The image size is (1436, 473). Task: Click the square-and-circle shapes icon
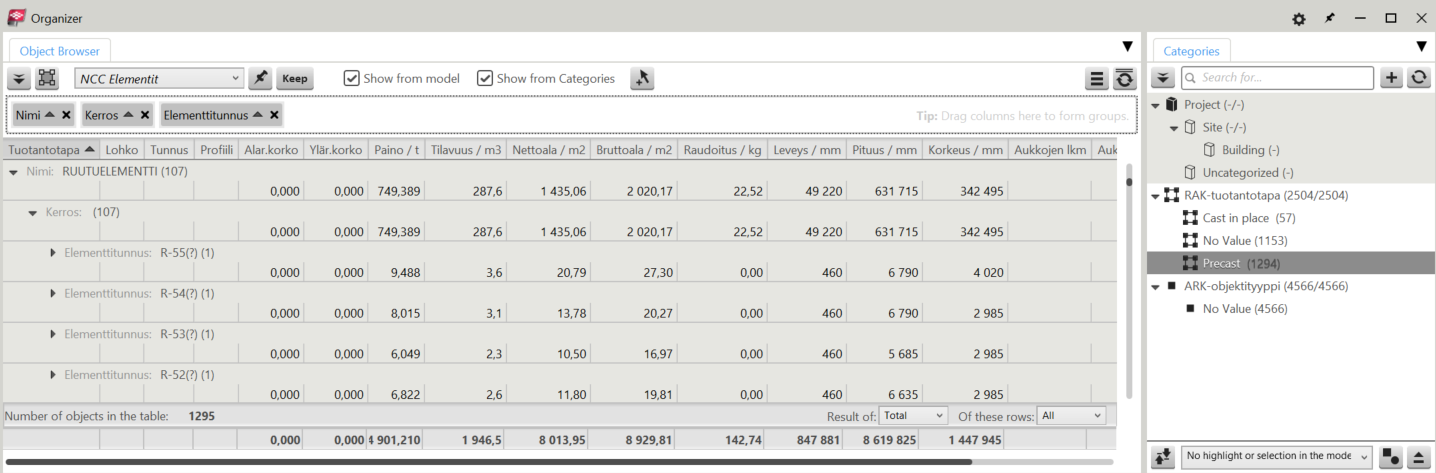click(x=1390, y=457)
